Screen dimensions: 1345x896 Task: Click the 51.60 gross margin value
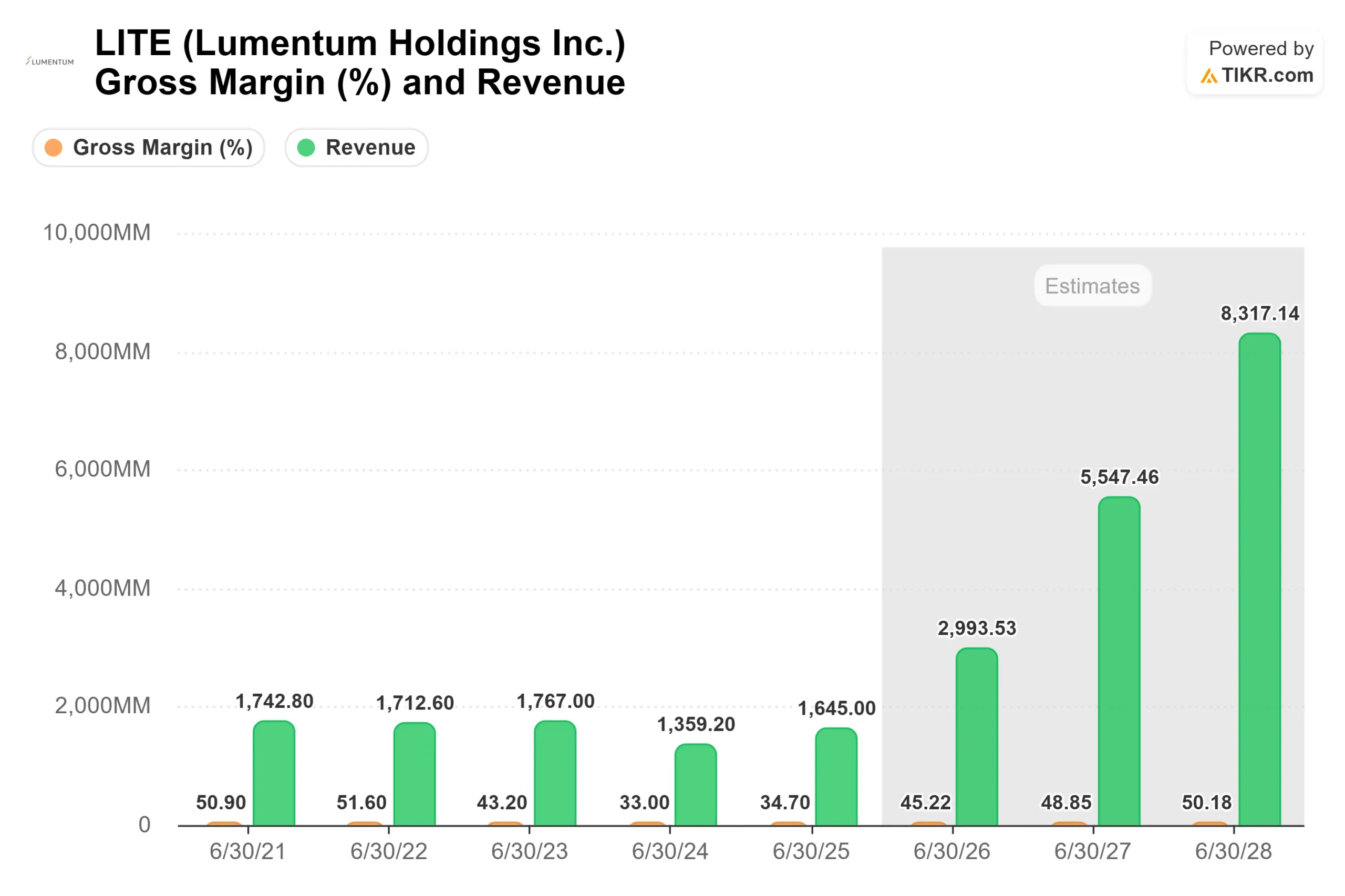click(x=362, y=803)
